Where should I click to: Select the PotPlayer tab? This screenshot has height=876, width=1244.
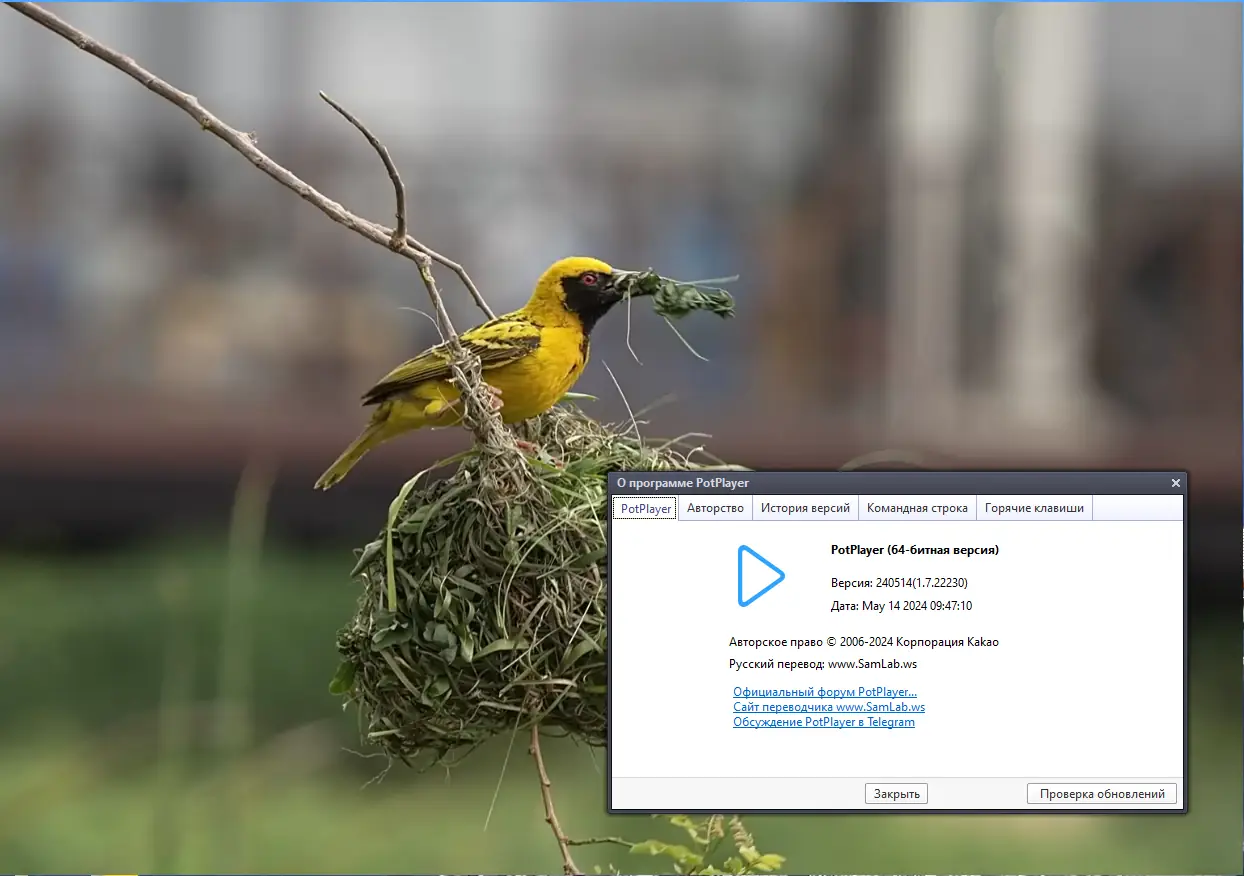point(644,507)
